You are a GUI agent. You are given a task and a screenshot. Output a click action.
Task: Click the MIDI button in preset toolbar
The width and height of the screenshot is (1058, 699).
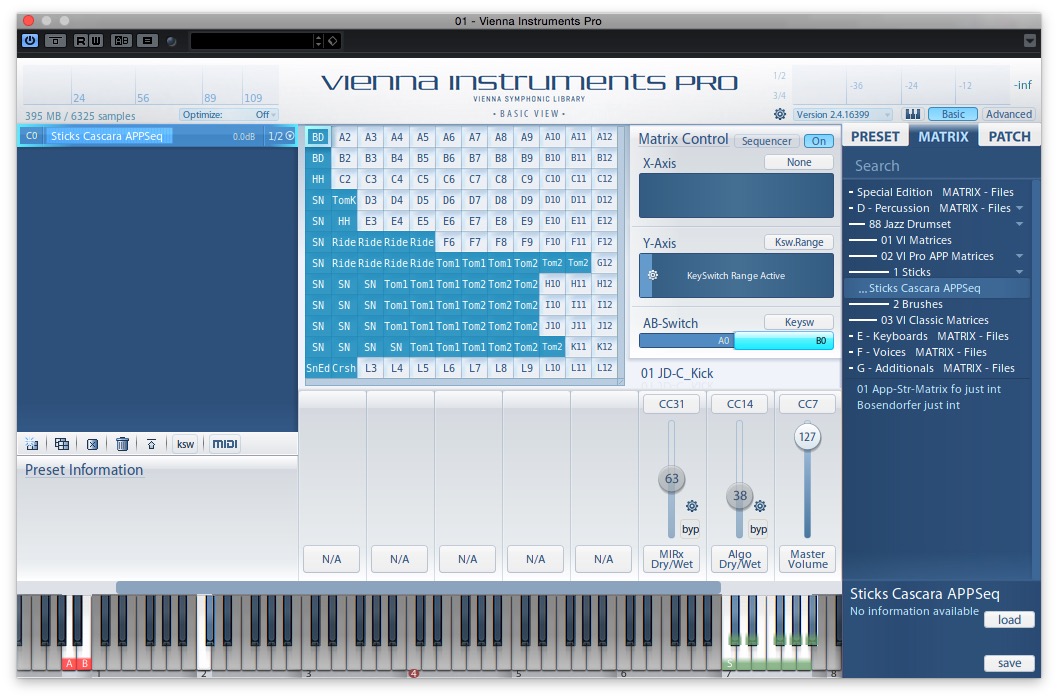225,444
